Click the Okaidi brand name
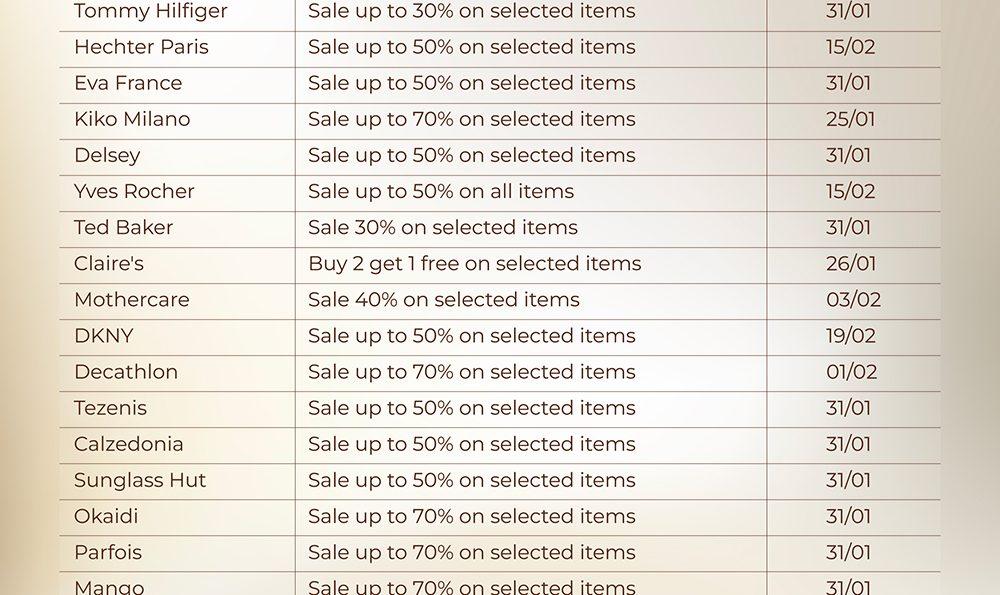1000x595 pixels. point(106,516)
